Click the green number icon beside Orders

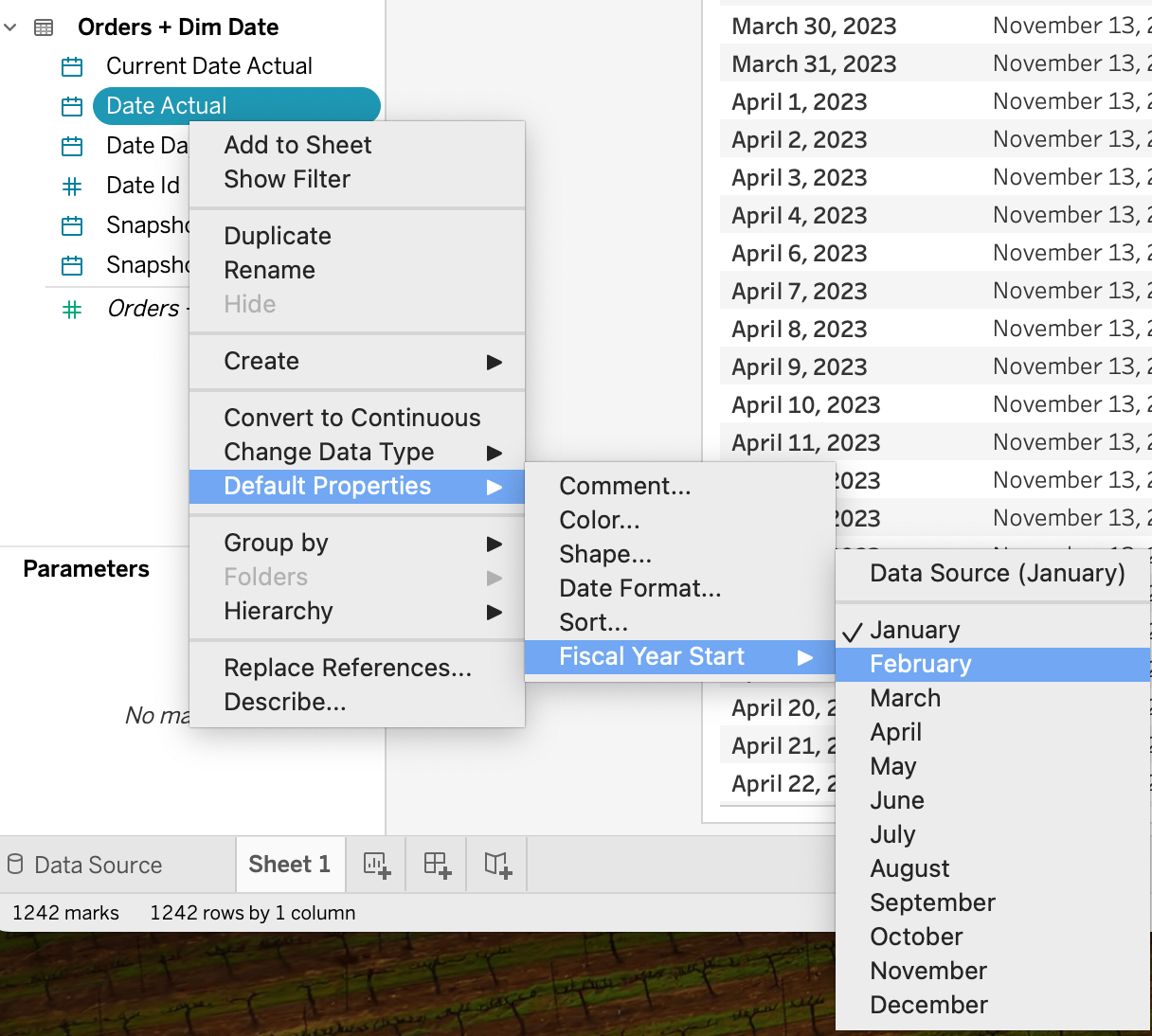click(72, 310)
